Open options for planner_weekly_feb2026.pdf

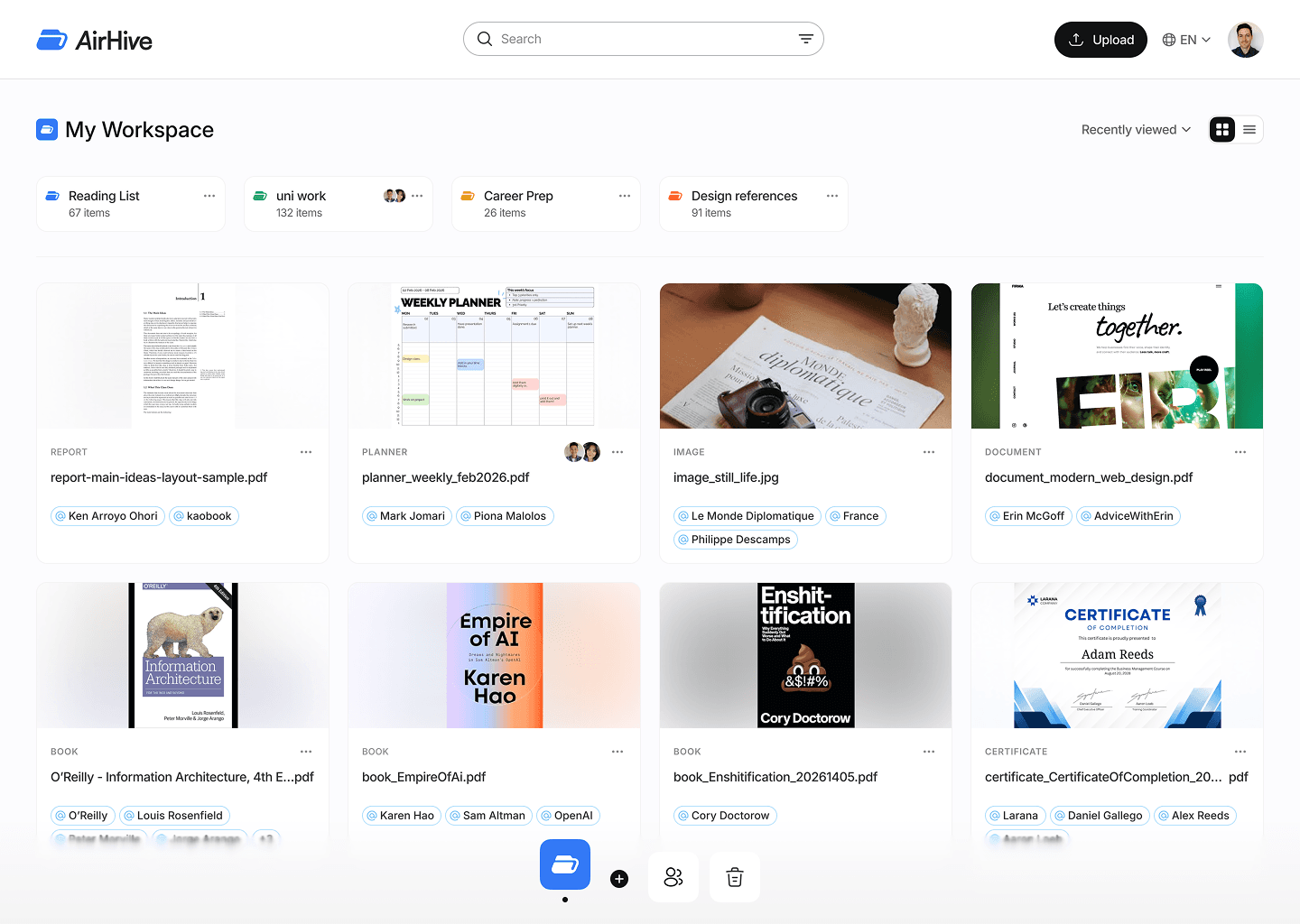point(617,452)
